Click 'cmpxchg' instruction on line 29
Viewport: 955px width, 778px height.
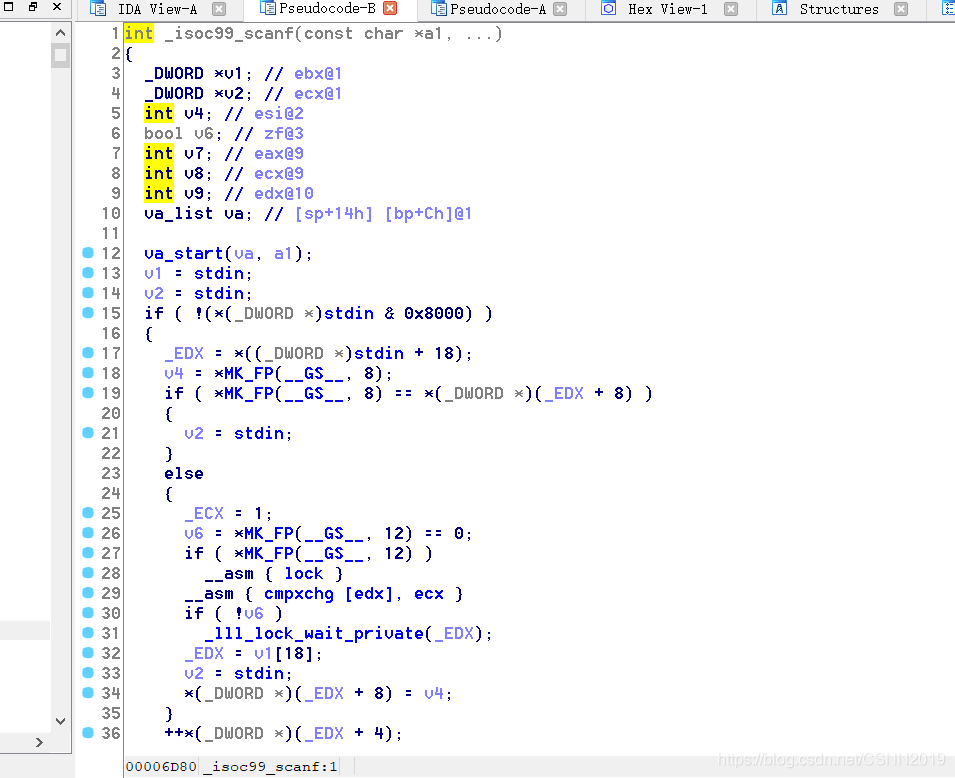pyautogui.click(x=298, y=594)
